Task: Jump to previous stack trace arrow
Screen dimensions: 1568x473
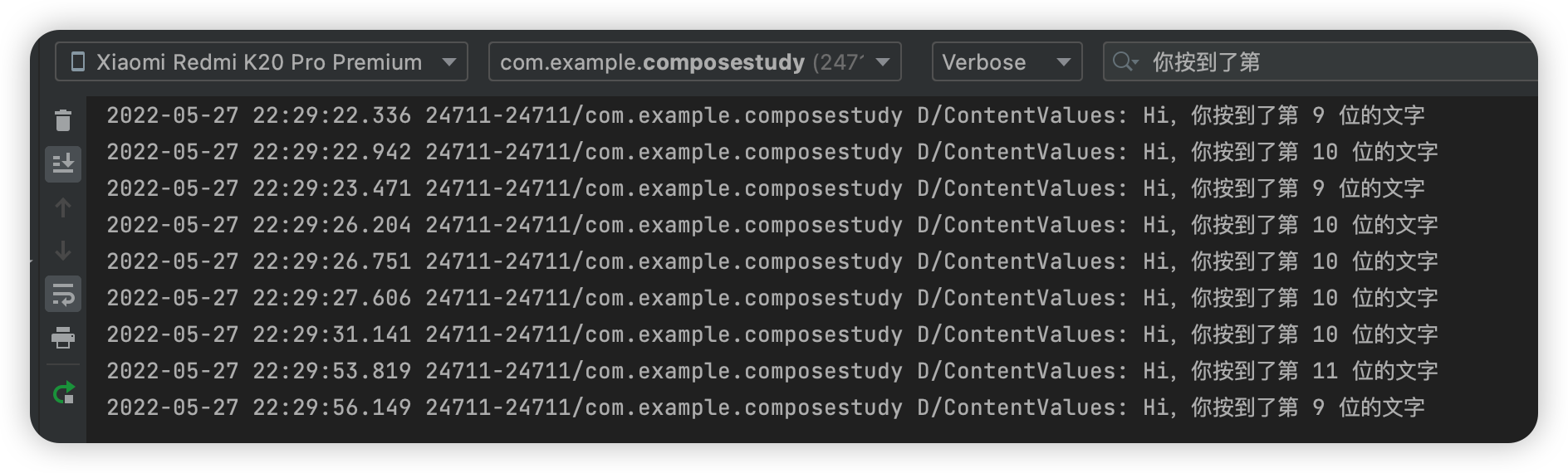Action: [63, 207]
